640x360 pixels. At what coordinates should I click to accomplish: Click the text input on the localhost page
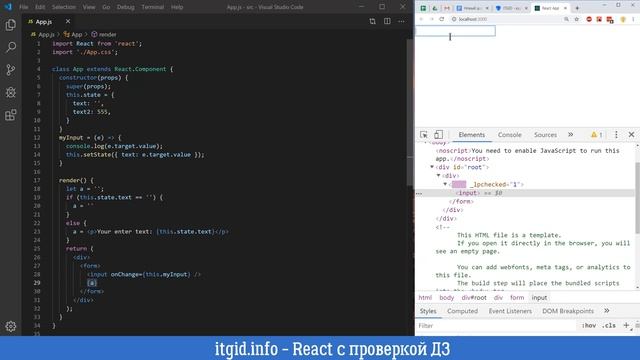coord(456,31)
